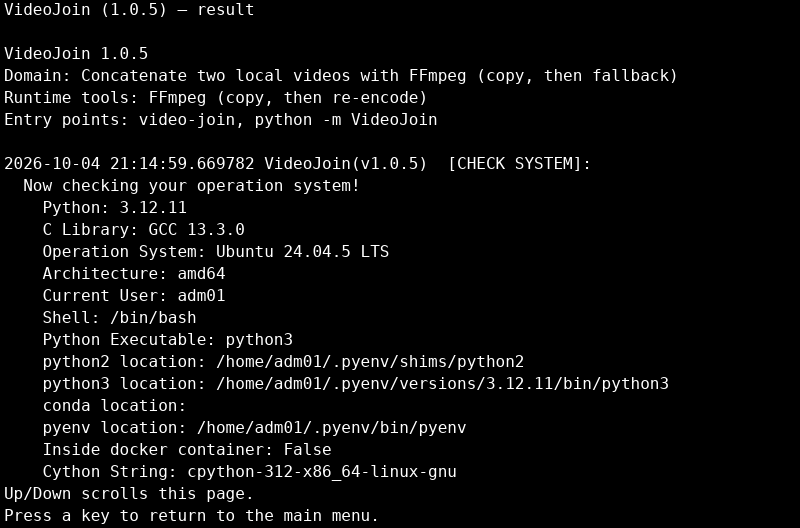800x528 pixels.
Task: Select the Python Executable: python3 line
Action: (x=167, y=339)
